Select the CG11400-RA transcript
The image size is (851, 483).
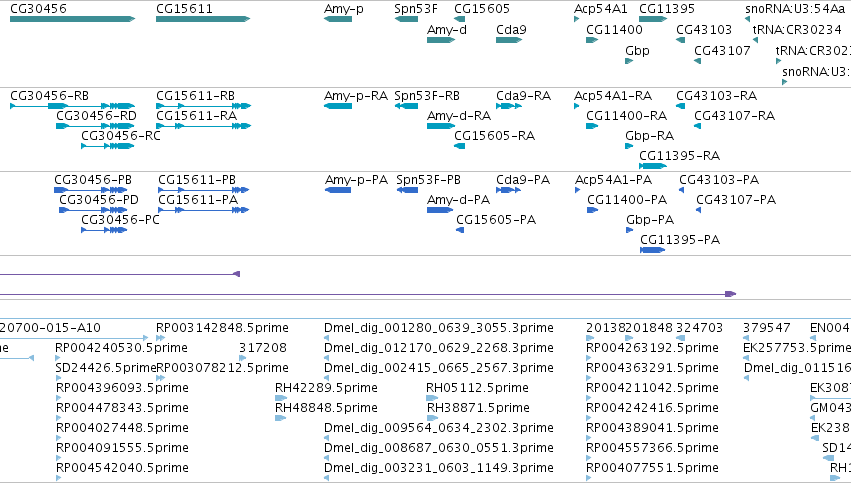[x=592, y=126]
